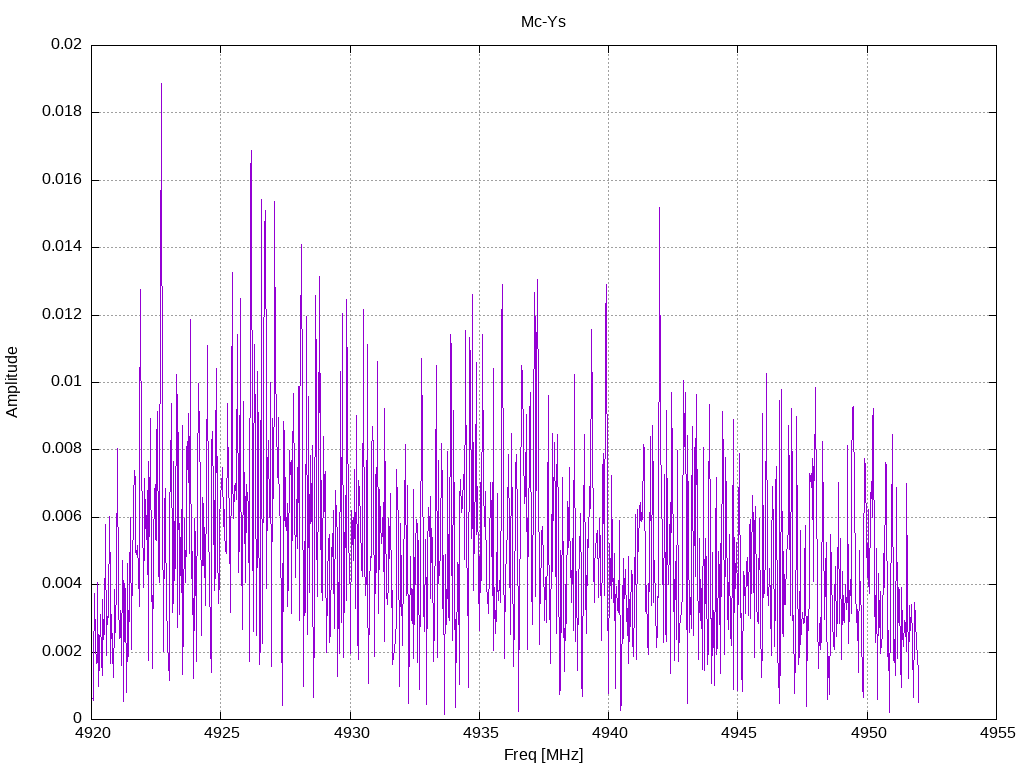Viewport: 1024px width, 768px height.
Task: Click the x-axis tick label 4930
Action: (x=351, y=733)
